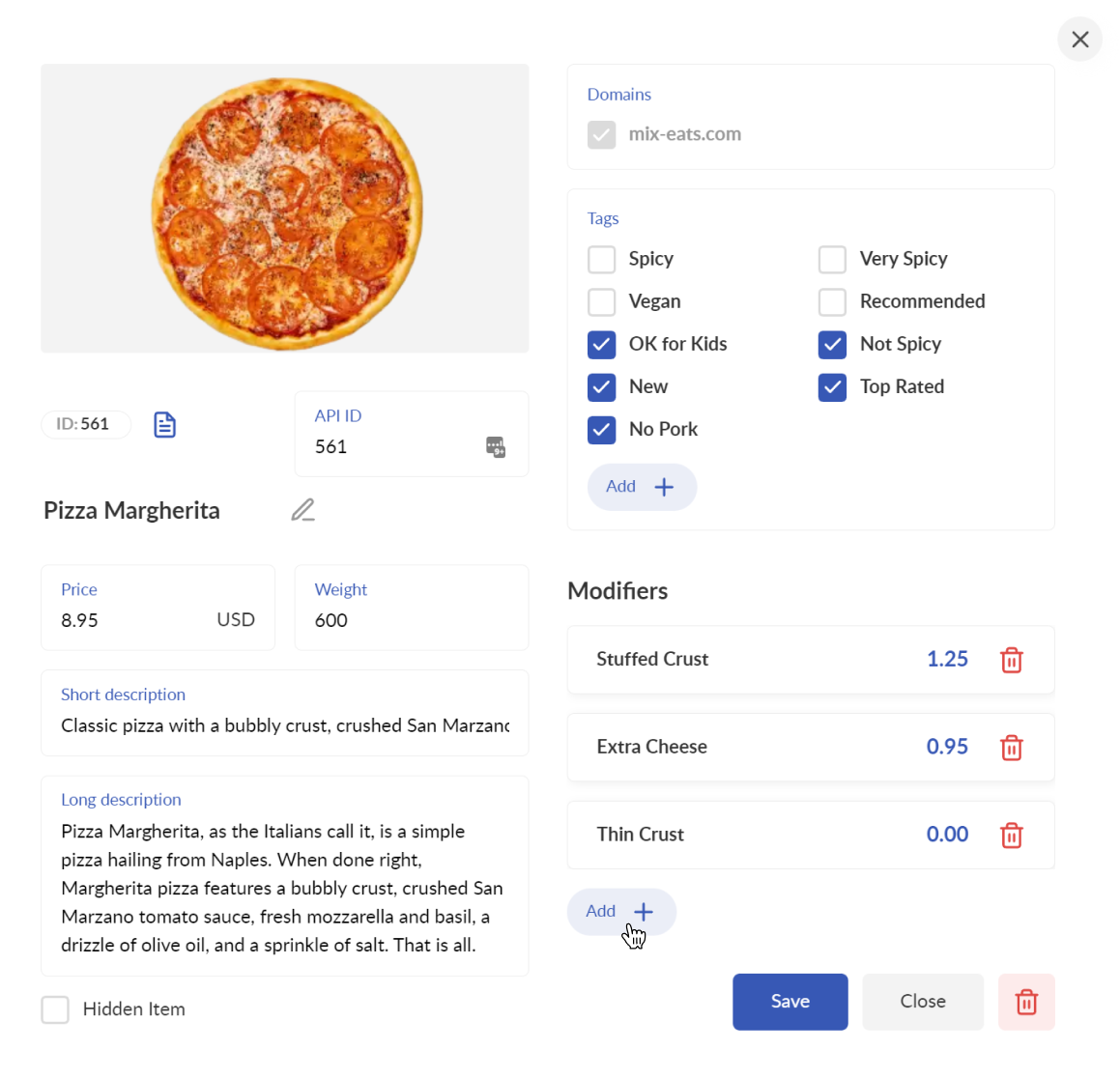Toggle the Hidden Item checkbox
Viewport: 1120px width, 1078px height.
55,1009
